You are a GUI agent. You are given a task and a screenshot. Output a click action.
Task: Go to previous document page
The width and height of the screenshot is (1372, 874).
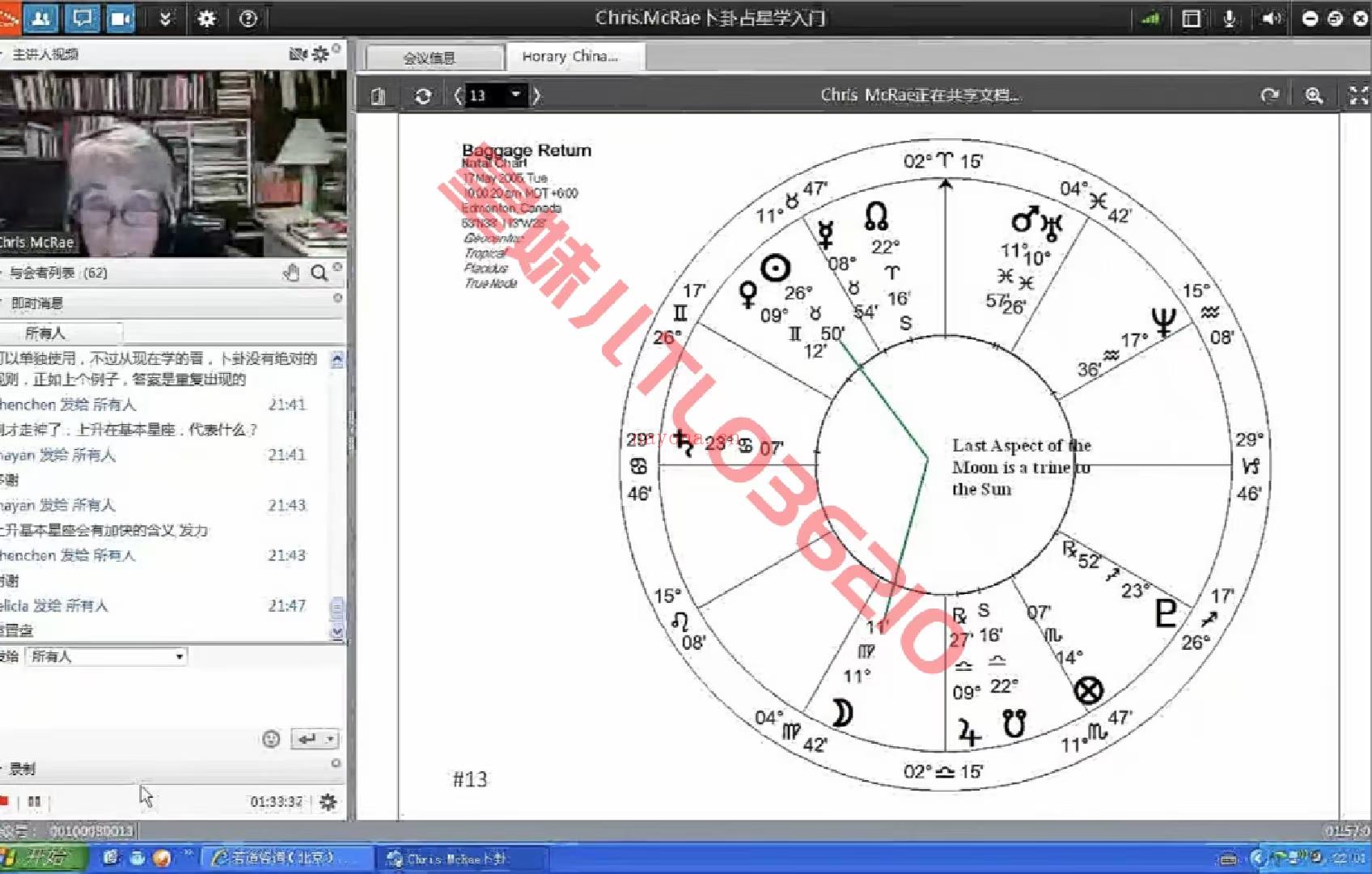459,95
